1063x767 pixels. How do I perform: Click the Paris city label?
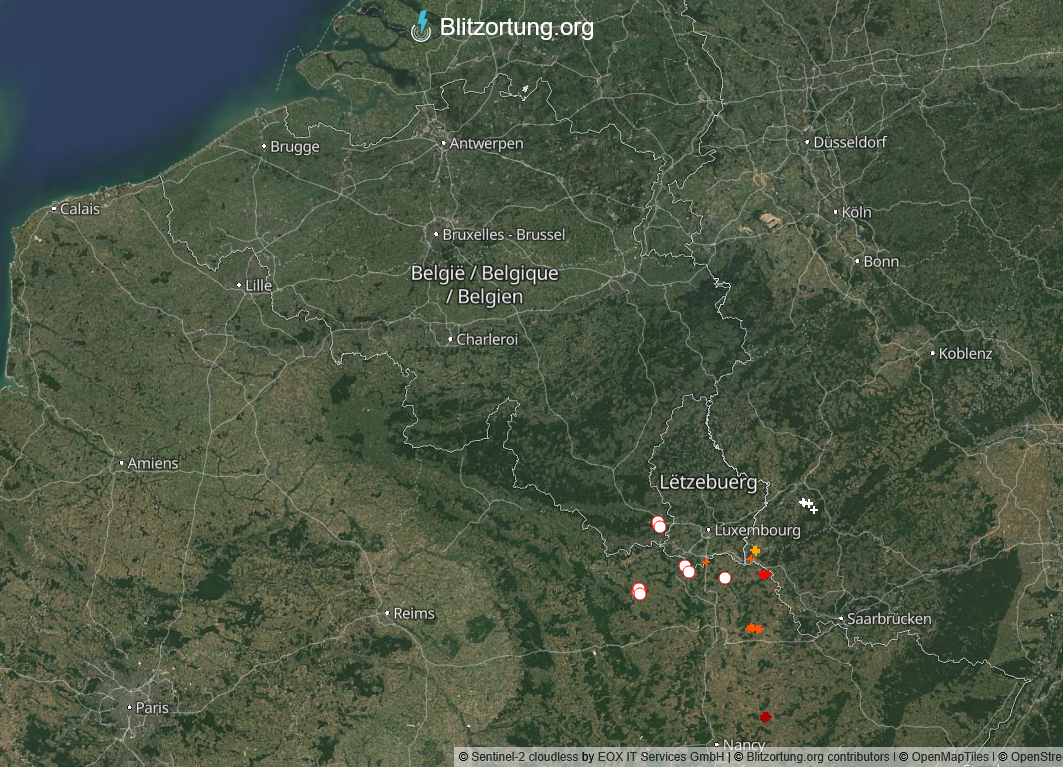(152, 707)
